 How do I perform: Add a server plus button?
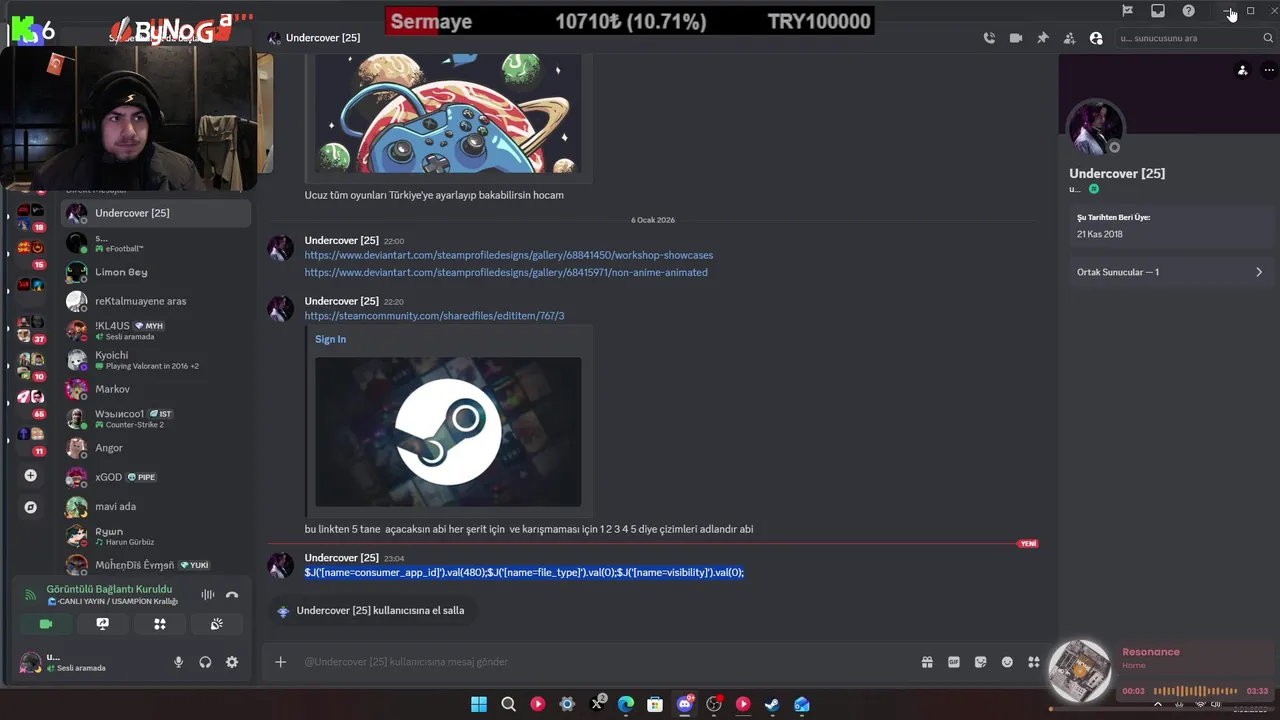pyautogui.click(x=30, y=476)
